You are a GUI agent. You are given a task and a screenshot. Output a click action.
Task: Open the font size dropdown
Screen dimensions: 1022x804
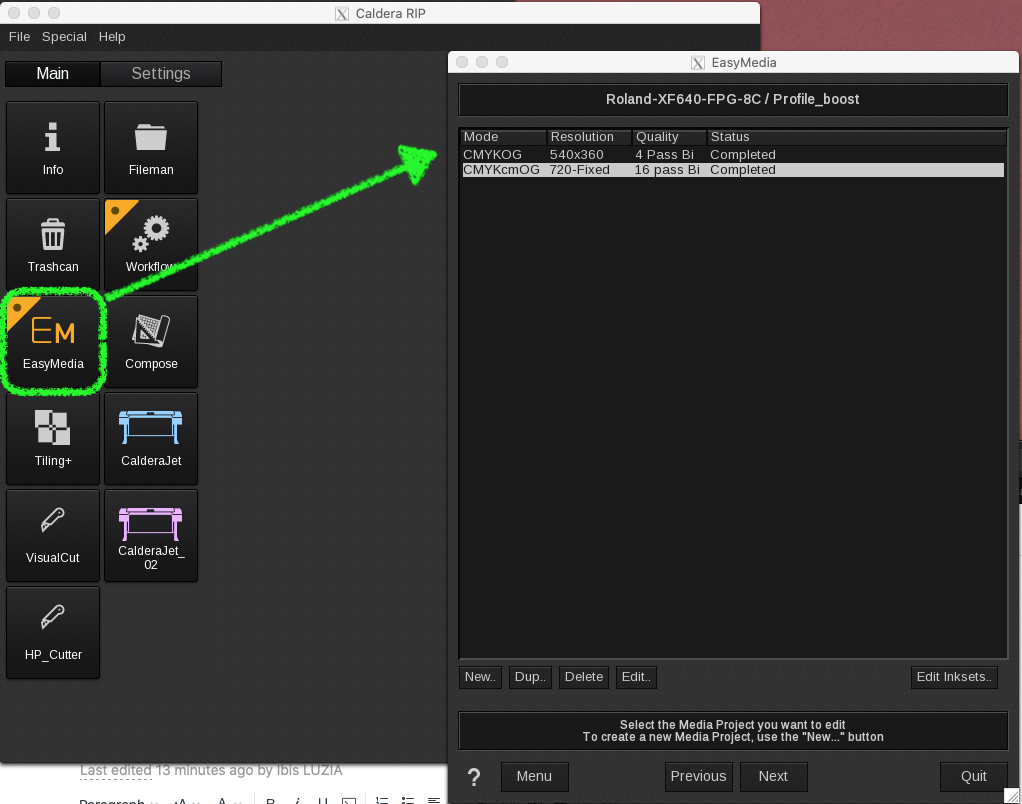tap(186, 800)
